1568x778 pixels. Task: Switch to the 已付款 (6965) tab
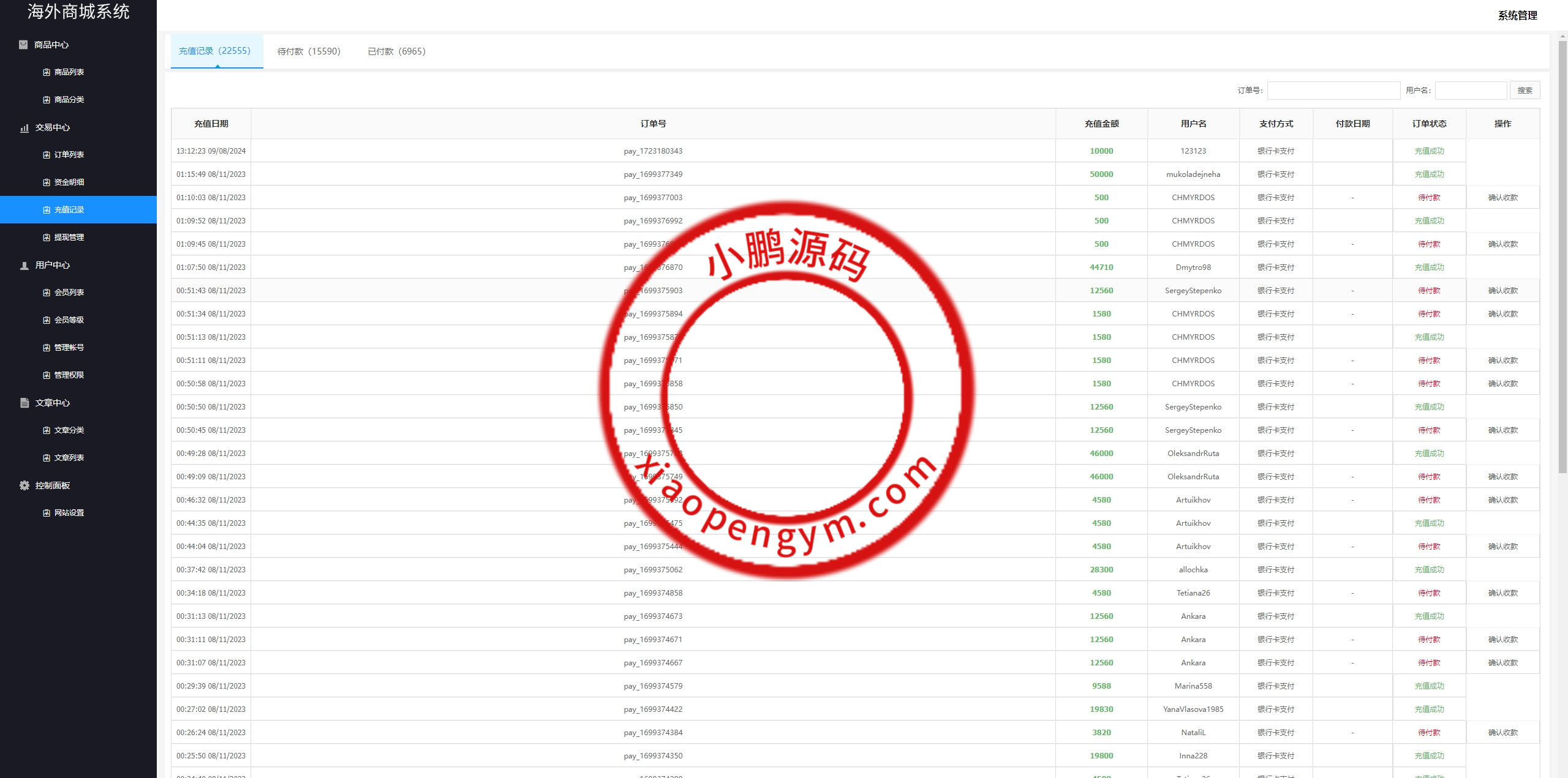[396, 51]
